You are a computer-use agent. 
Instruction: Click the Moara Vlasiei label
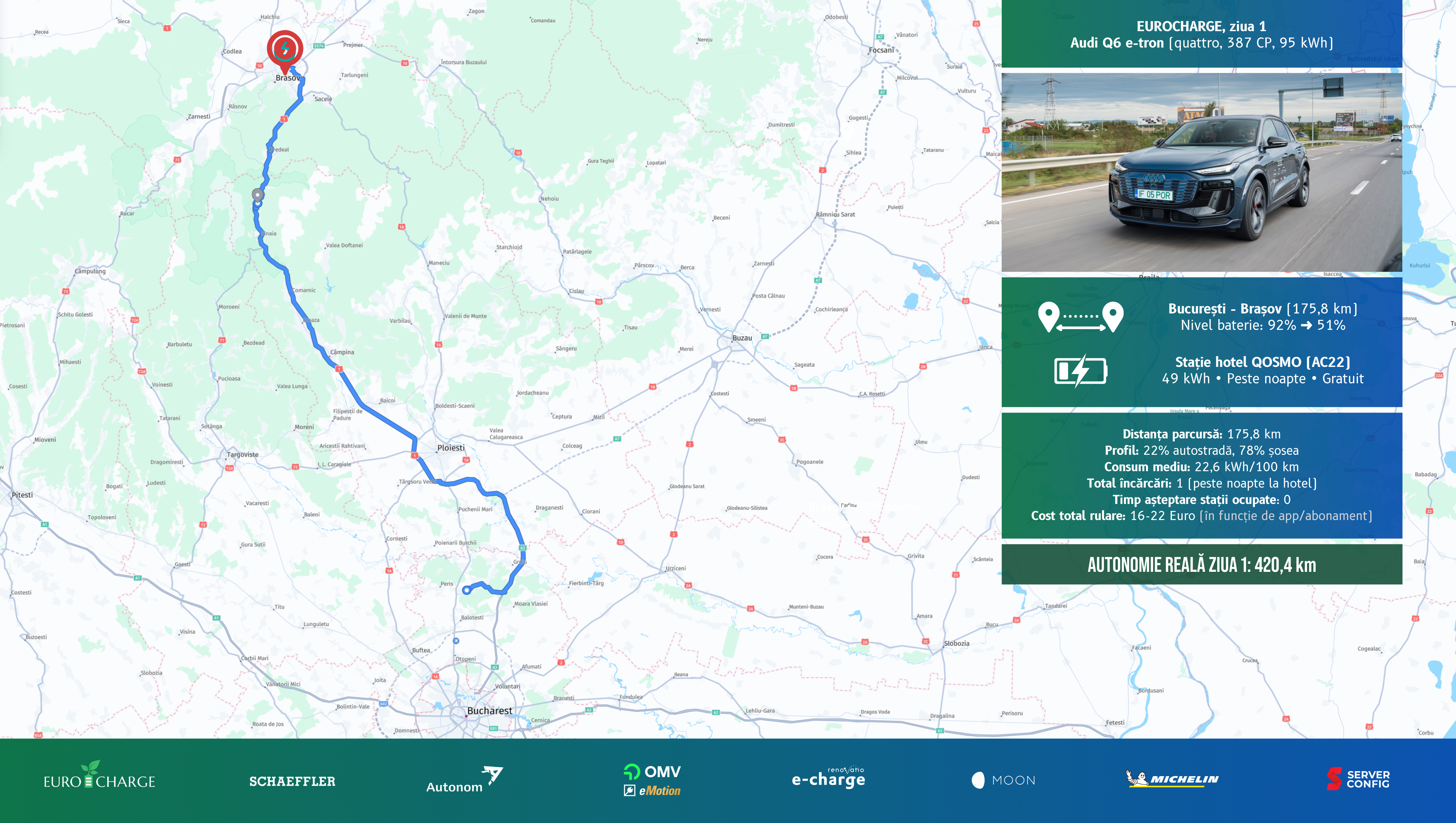[x=531, y=604]
